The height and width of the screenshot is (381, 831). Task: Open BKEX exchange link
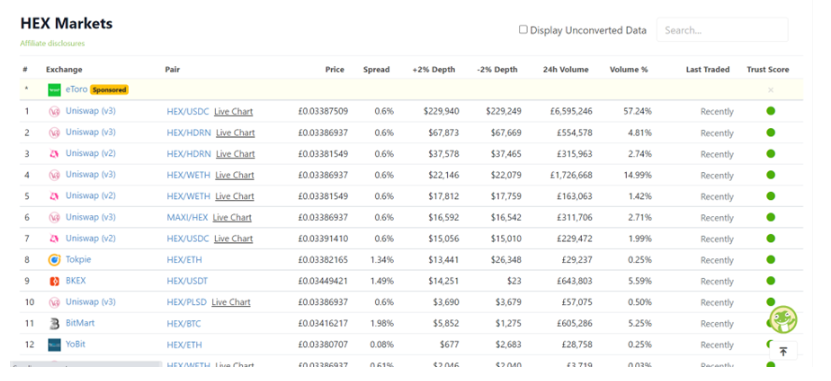tap(75, 281)
